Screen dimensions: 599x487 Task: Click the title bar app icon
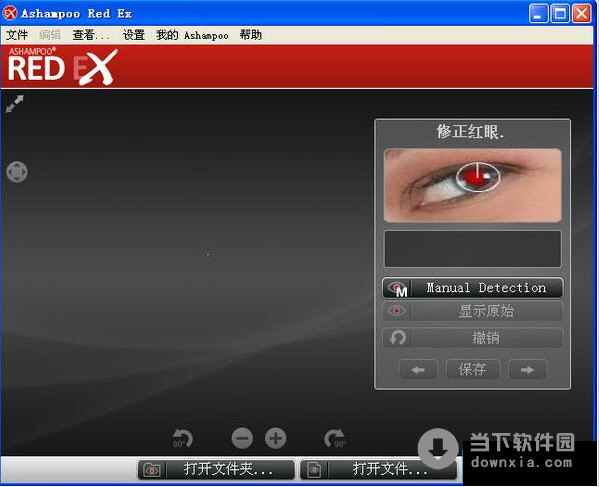(10, 13)
